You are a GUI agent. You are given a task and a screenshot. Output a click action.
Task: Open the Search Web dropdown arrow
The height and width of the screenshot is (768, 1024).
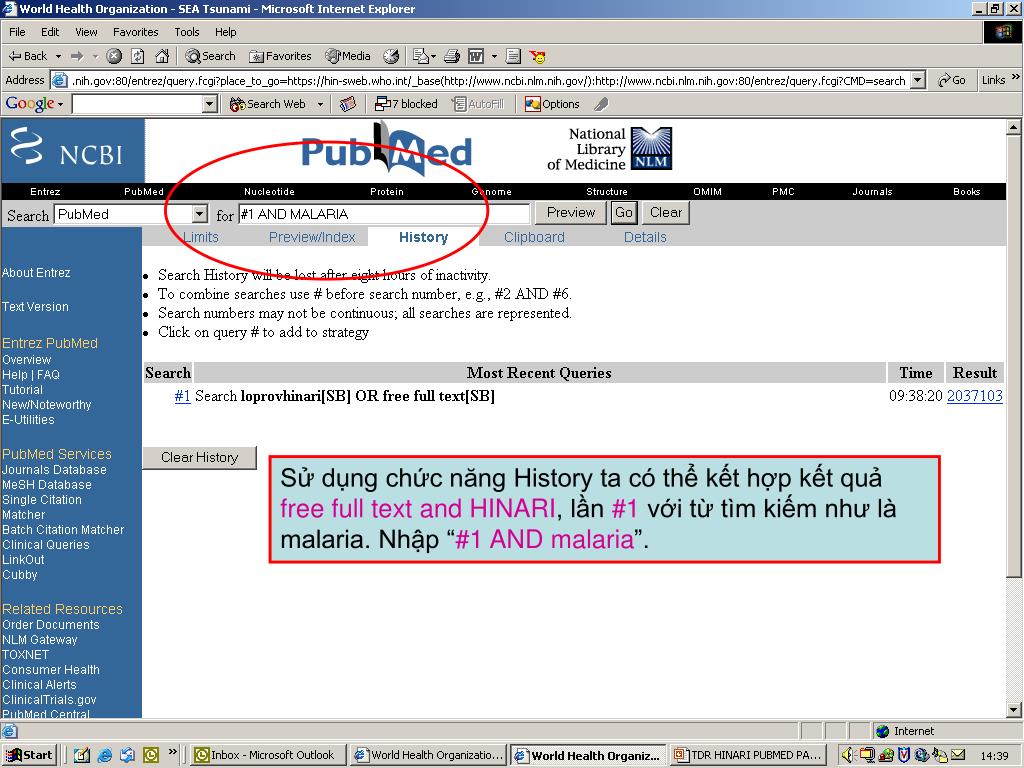coord(320,104)
